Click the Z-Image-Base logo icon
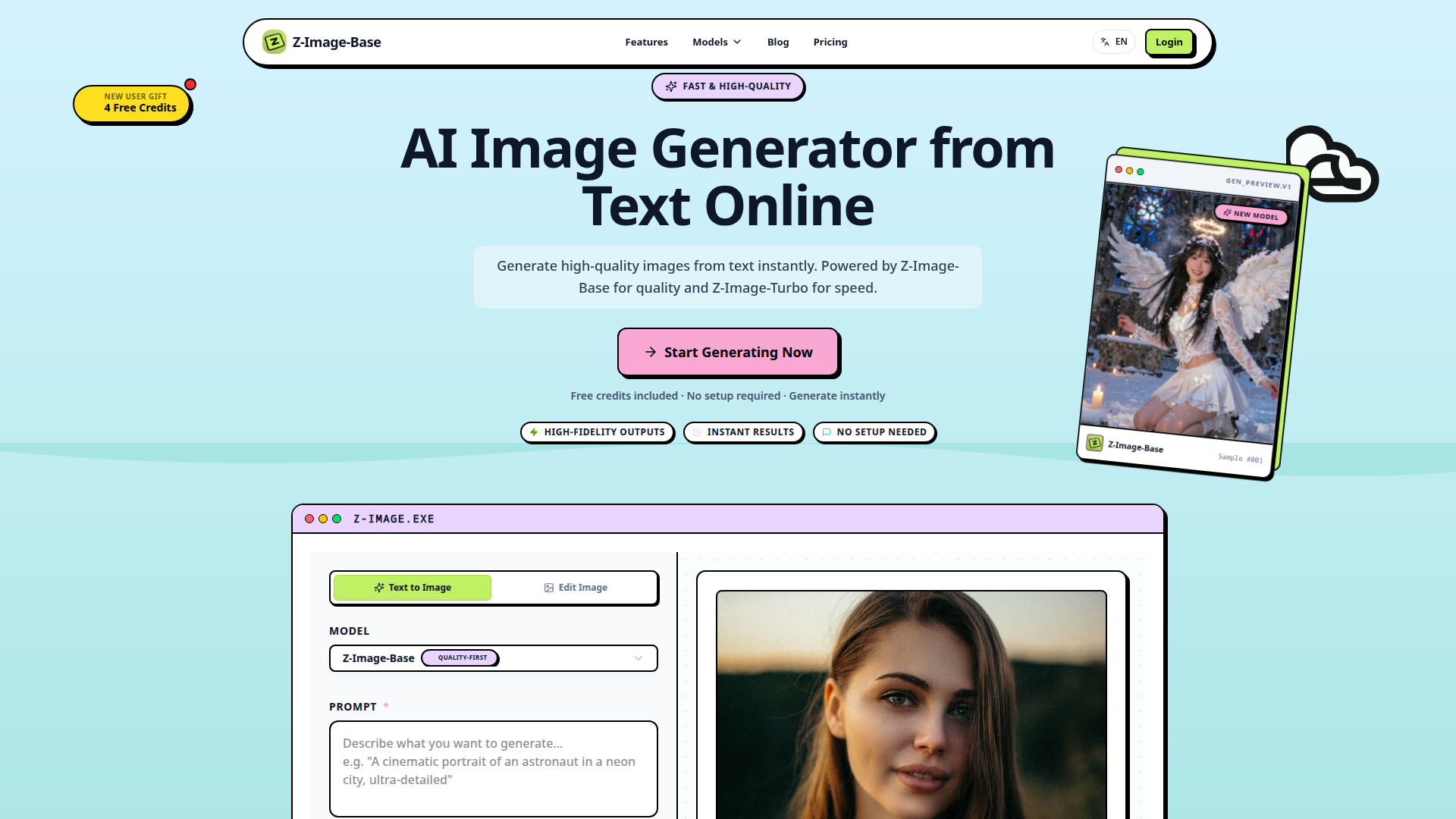 pyautogui.click(x=274, y=42)
